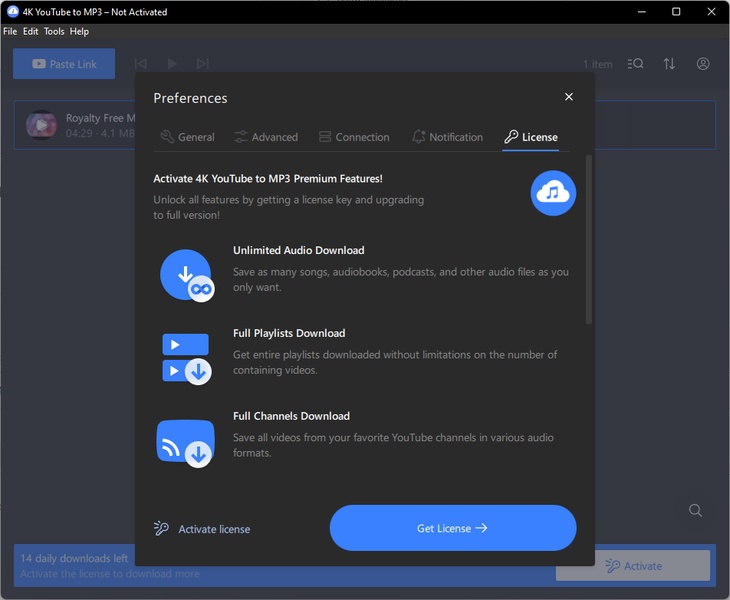The image size is (730, 600).
Task: Click the Royalty Free track thumbnail
Action: [x=41, y=125]
